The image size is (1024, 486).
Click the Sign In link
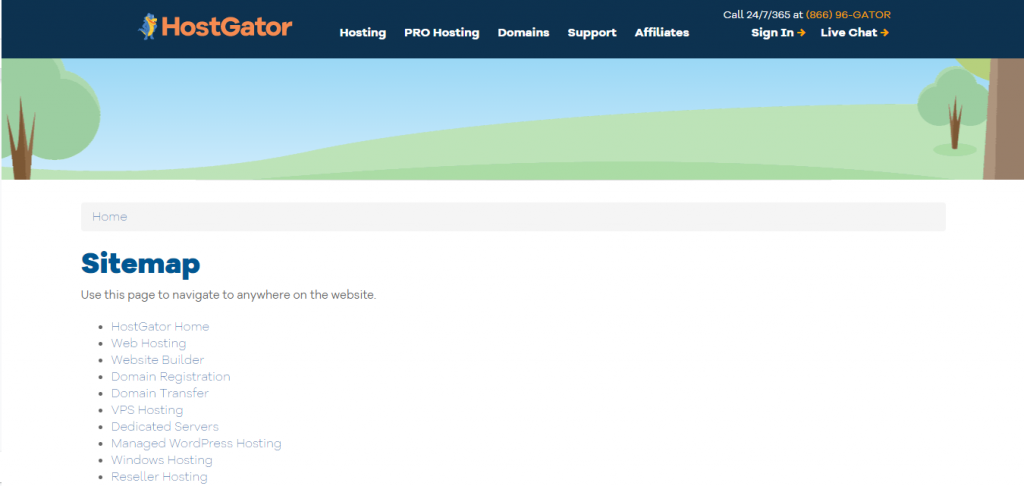click(778, 33)
